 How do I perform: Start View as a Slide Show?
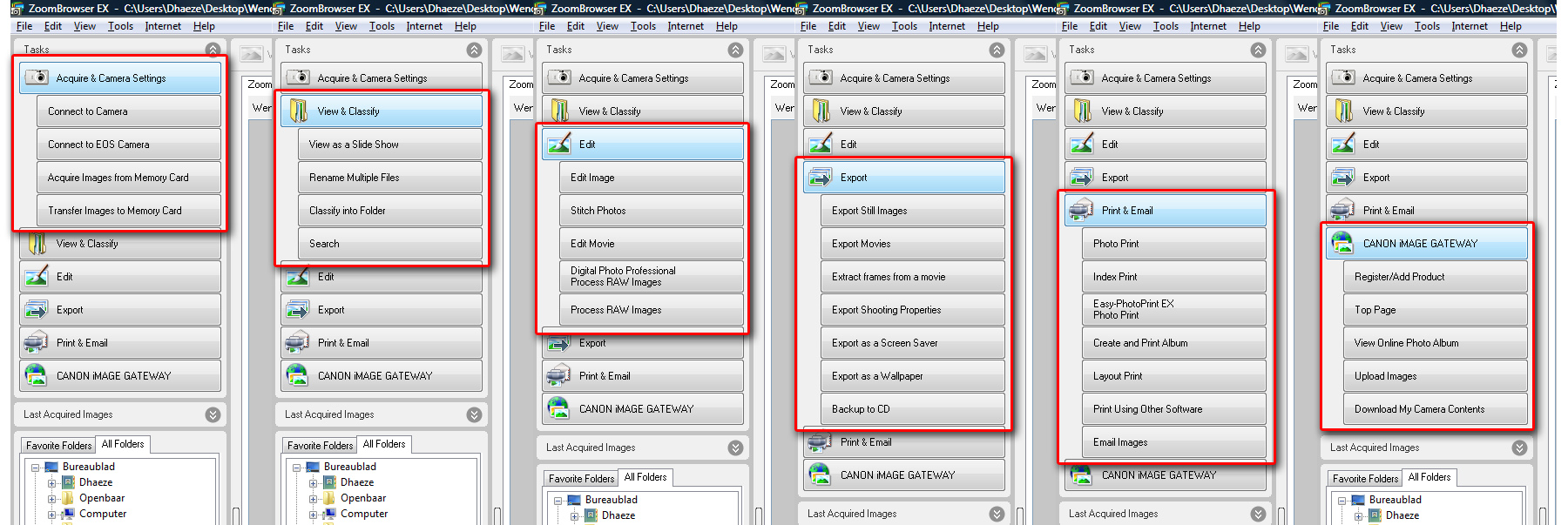point(390,145)
